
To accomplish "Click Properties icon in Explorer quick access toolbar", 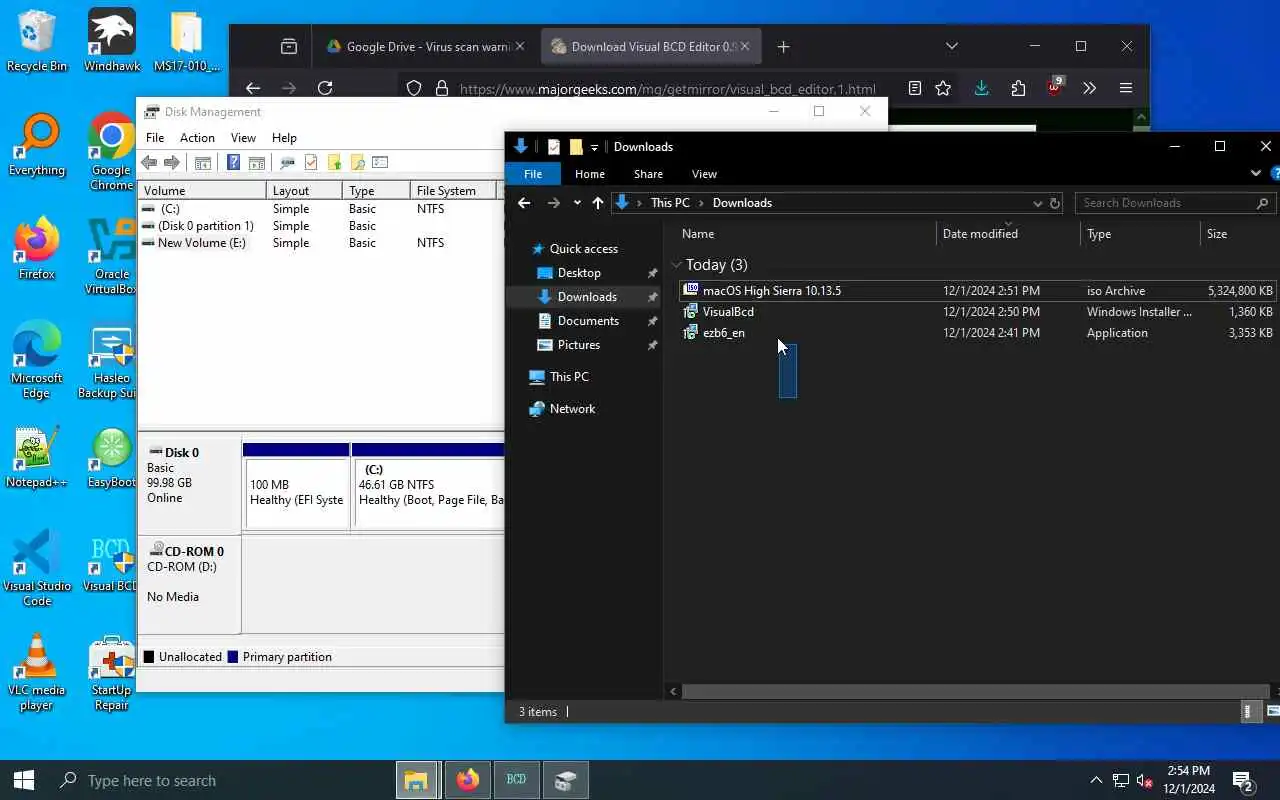I will [x=553, y=147].
